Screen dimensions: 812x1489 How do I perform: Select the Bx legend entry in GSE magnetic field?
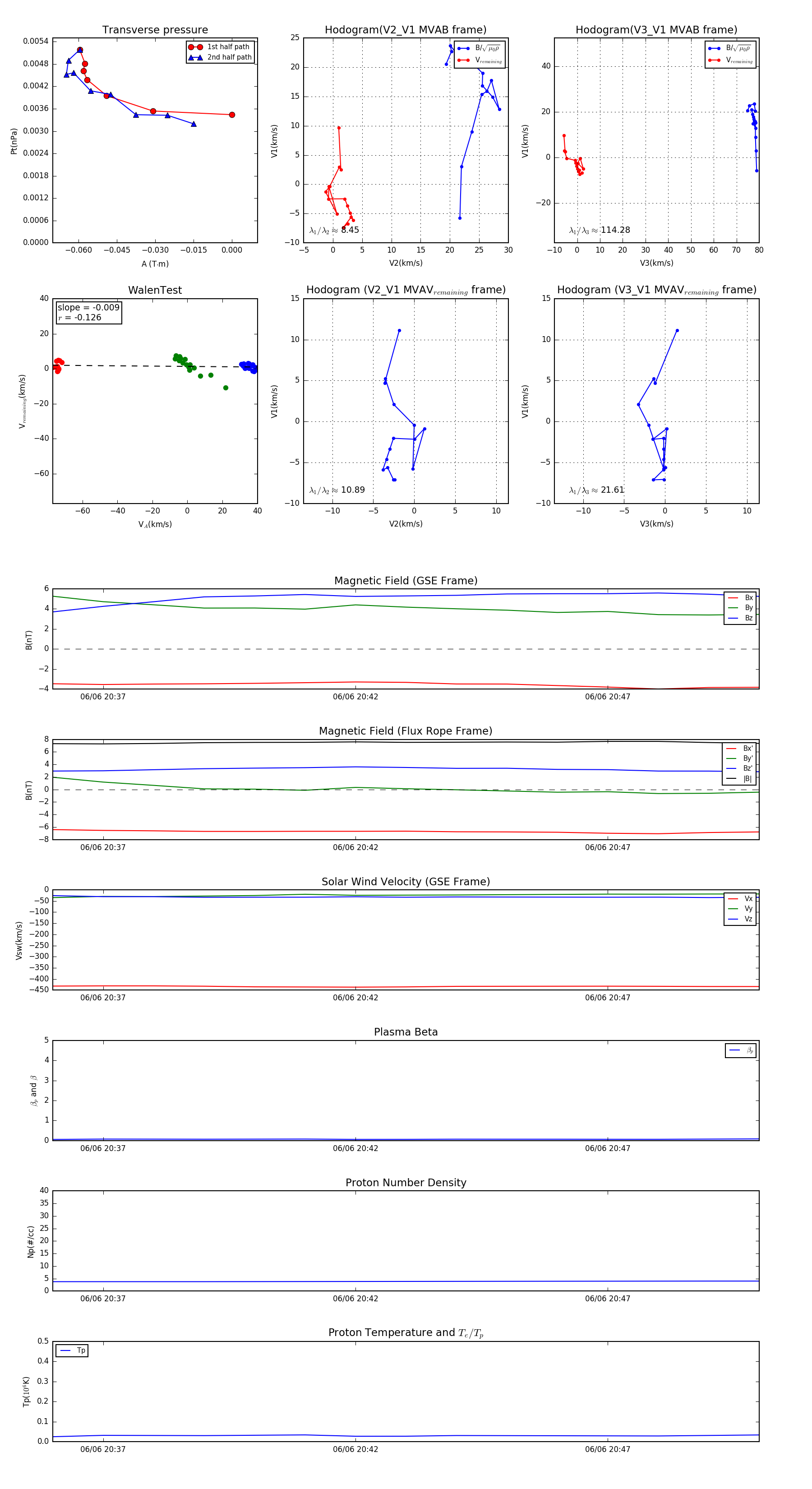[x=740, y=598]
